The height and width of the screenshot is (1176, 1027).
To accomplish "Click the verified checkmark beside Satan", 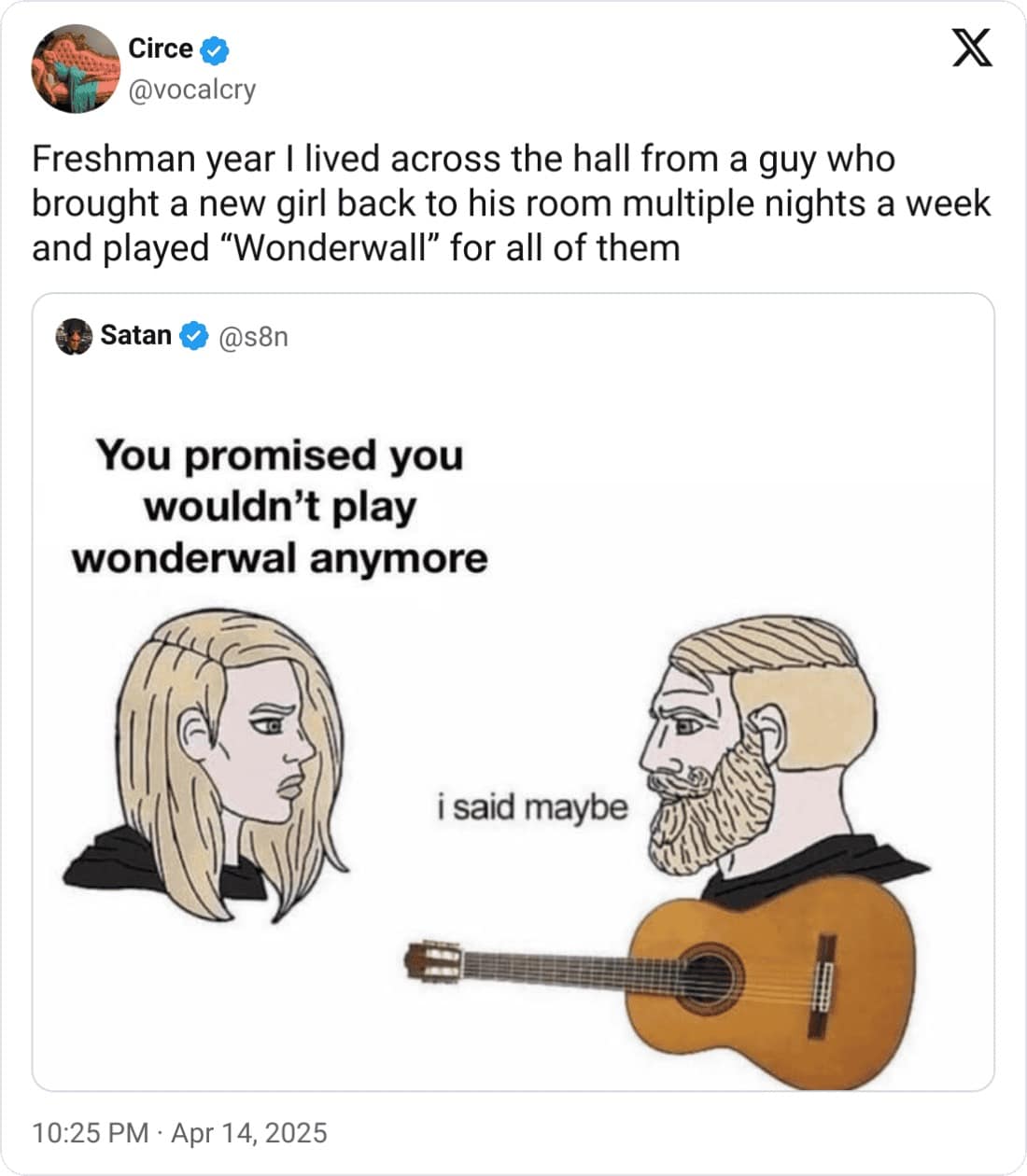I will (x=191, y=335).
